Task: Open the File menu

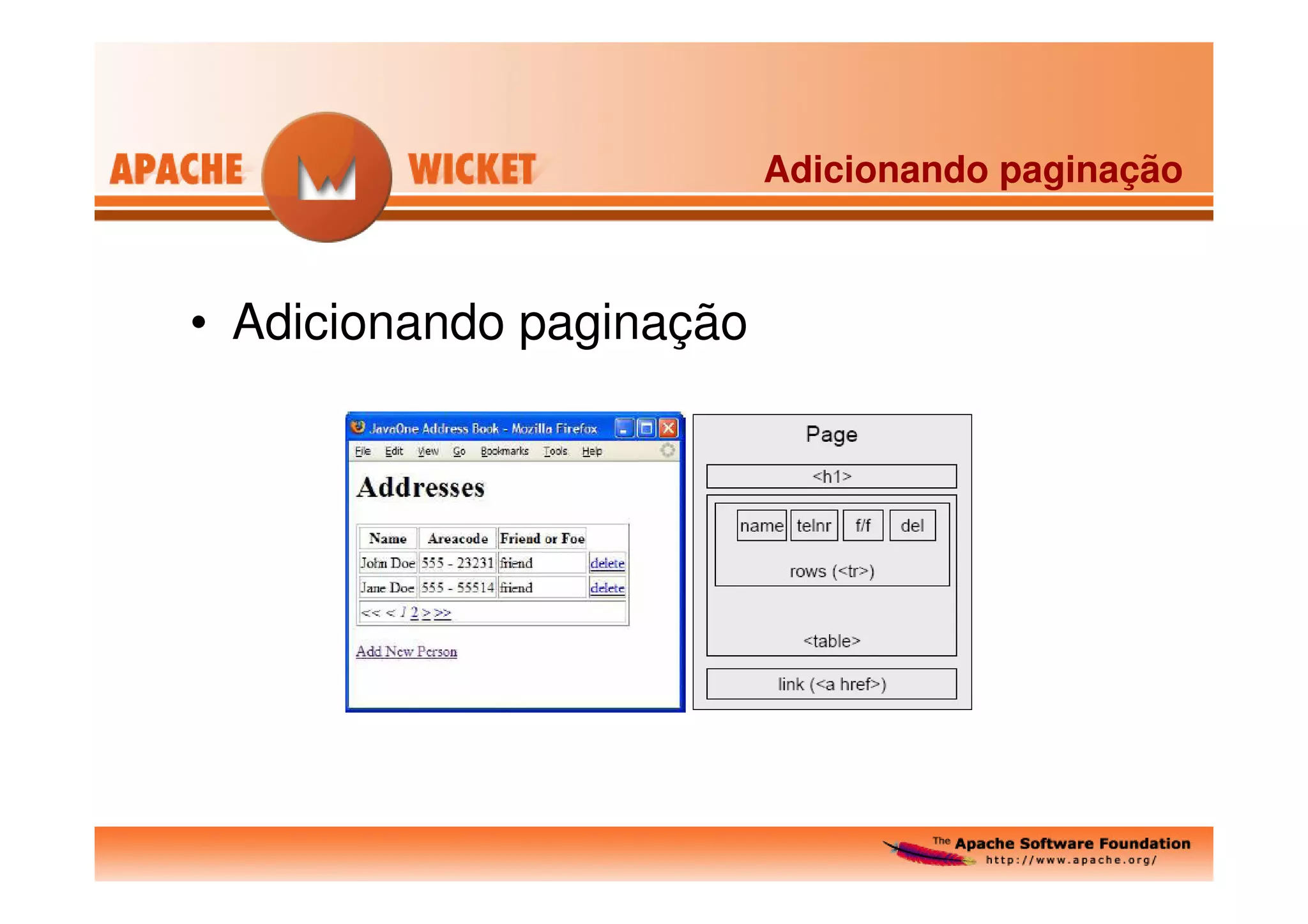Action: point(363,451)
